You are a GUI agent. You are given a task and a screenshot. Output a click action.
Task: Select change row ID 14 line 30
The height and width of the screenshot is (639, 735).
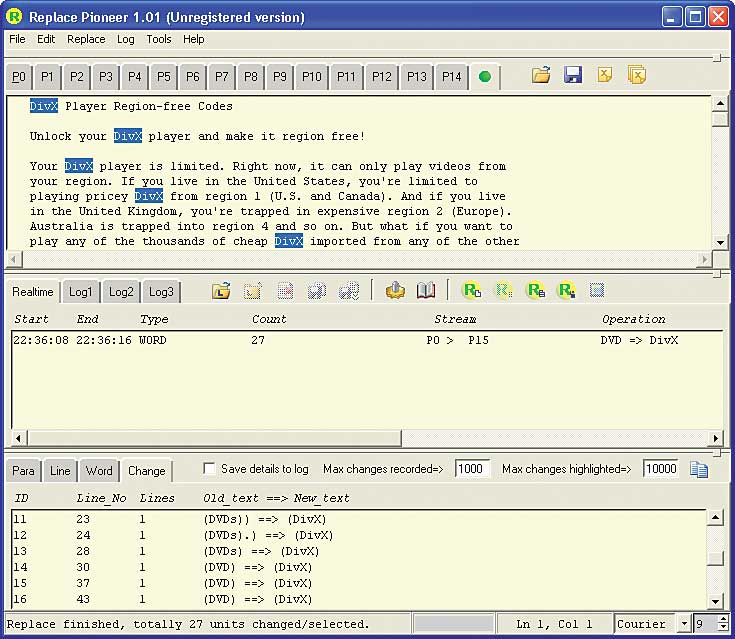click(359, 567)
